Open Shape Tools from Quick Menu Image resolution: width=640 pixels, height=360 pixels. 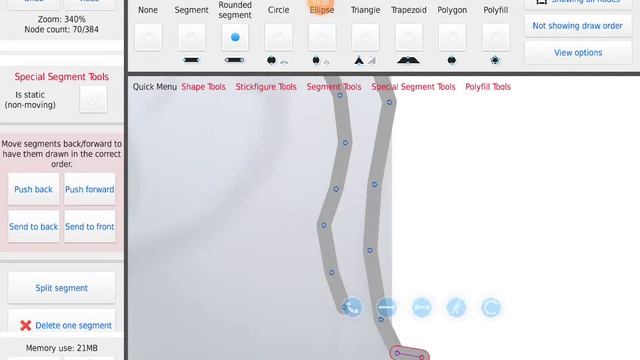tap(203, 87)
